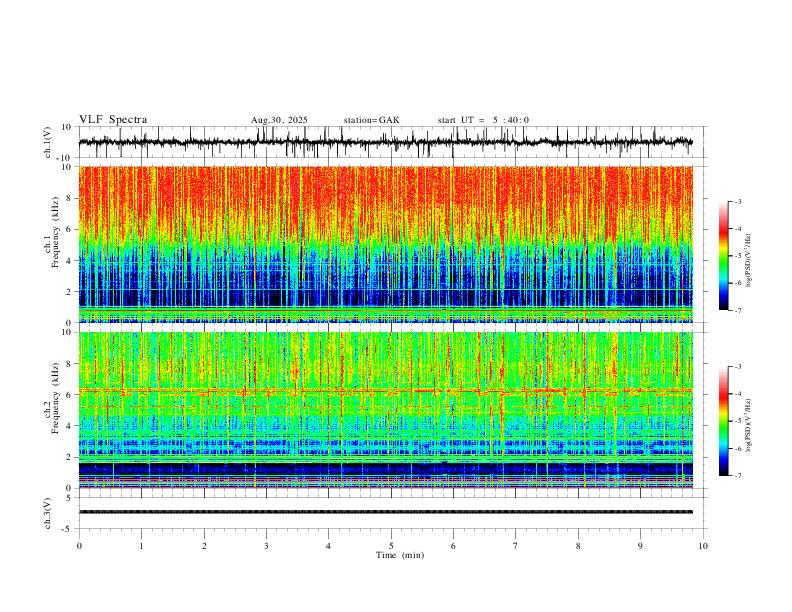Select the date text "Aug.30, 2025"
Image resolution: width=792 pixels, height=612 pixels.
(279, 120)
